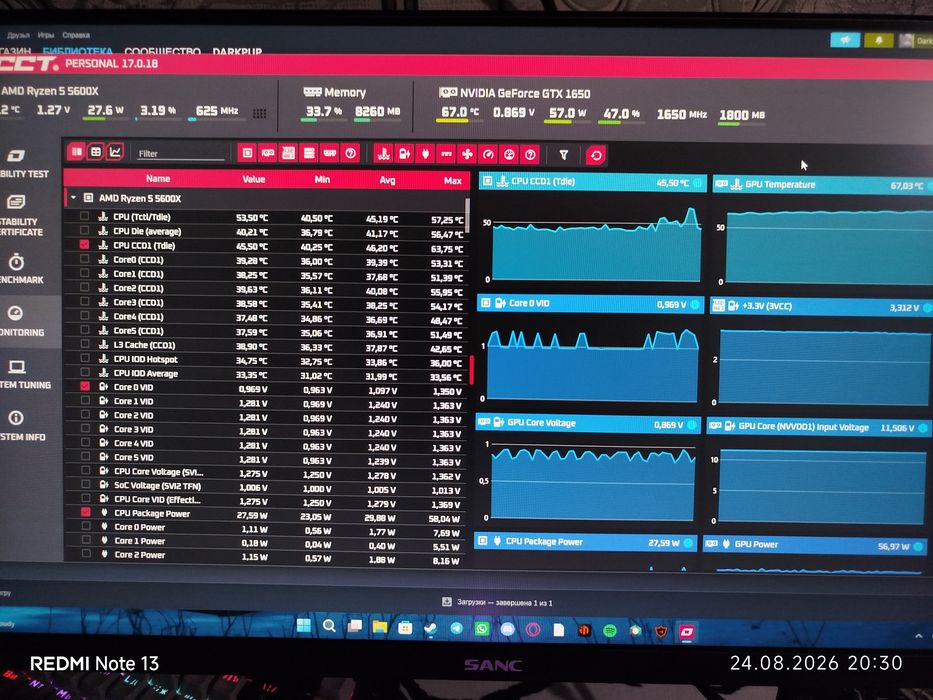The width and height of the screenshot is (933, 700).
Task: Open the dotted grid icon beside 625 MHz
Action: pos(259,113)
